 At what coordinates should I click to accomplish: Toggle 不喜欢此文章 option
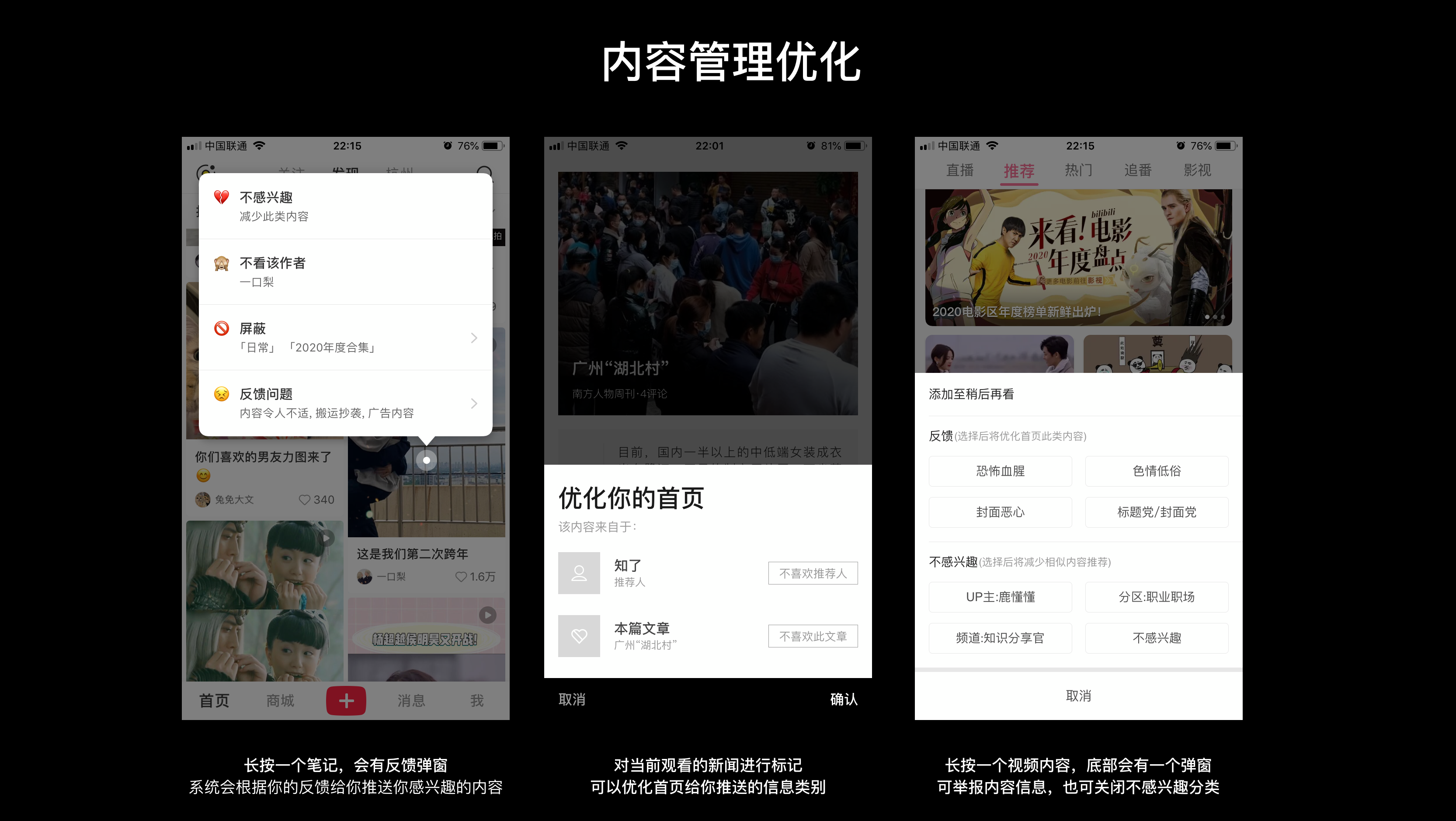[813, 636]
